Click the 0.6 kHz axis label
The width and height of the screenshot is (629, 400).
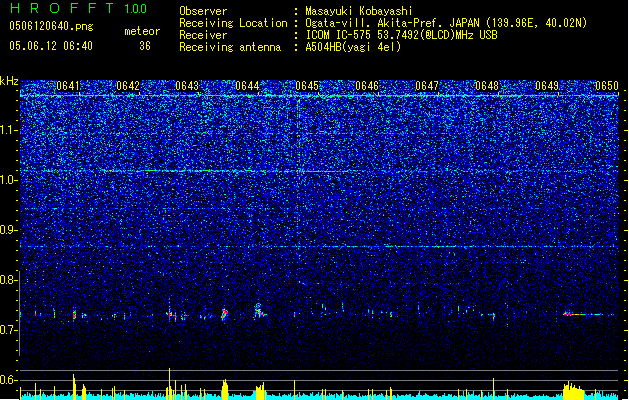click(8, 380)
